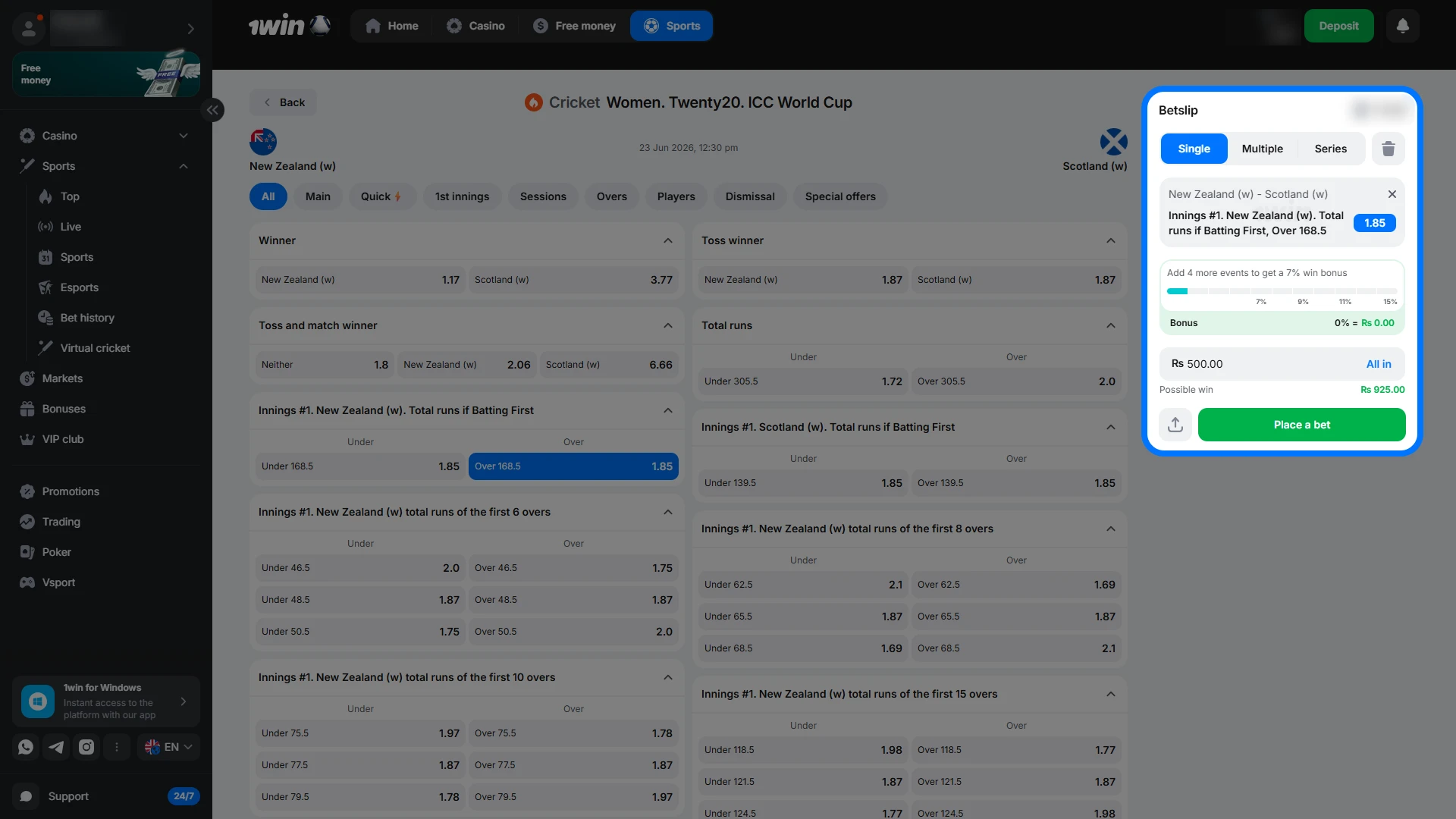Open Poker in sidebar
The height and width of the screenshot is (819, 1456).
[x=56, y=552]
